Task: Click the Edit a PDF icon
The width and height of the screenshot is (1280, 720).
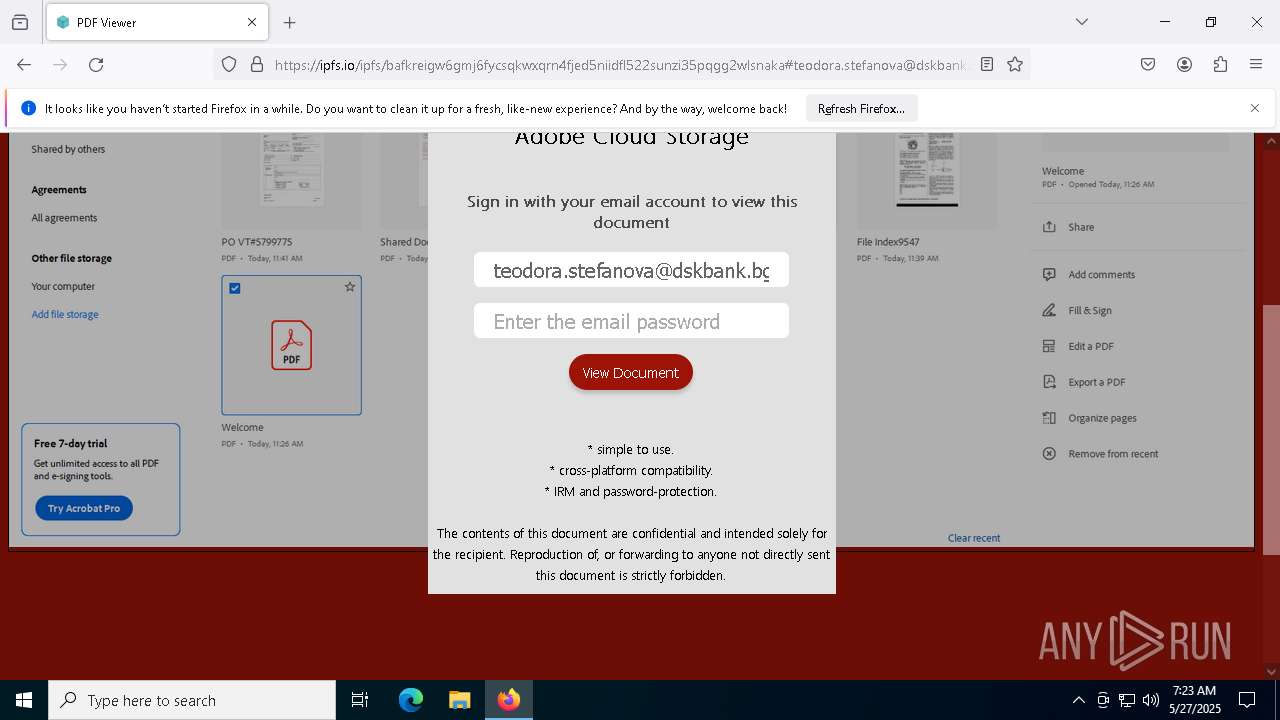Action: pos(1049,346)
